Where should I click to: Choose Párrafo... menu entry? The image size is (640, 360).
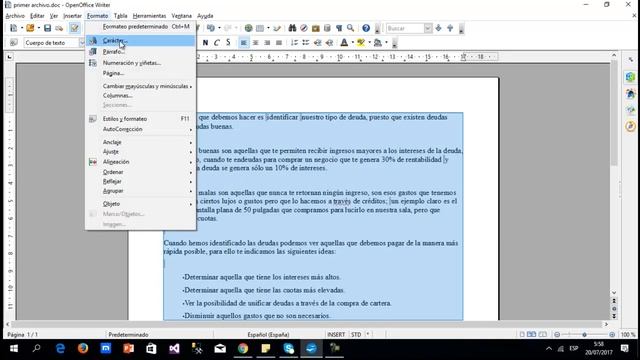pyautogui.click(x=141, y=52)
